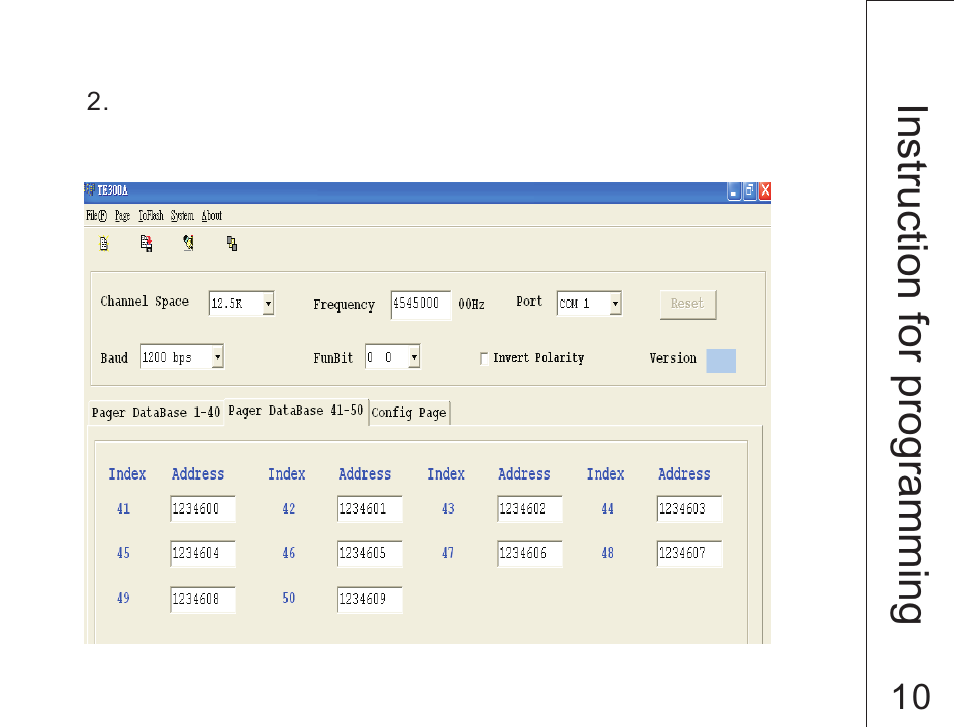Click the cascading windows toolbar icon
The image size is (954, 727).
pos(232,244)
